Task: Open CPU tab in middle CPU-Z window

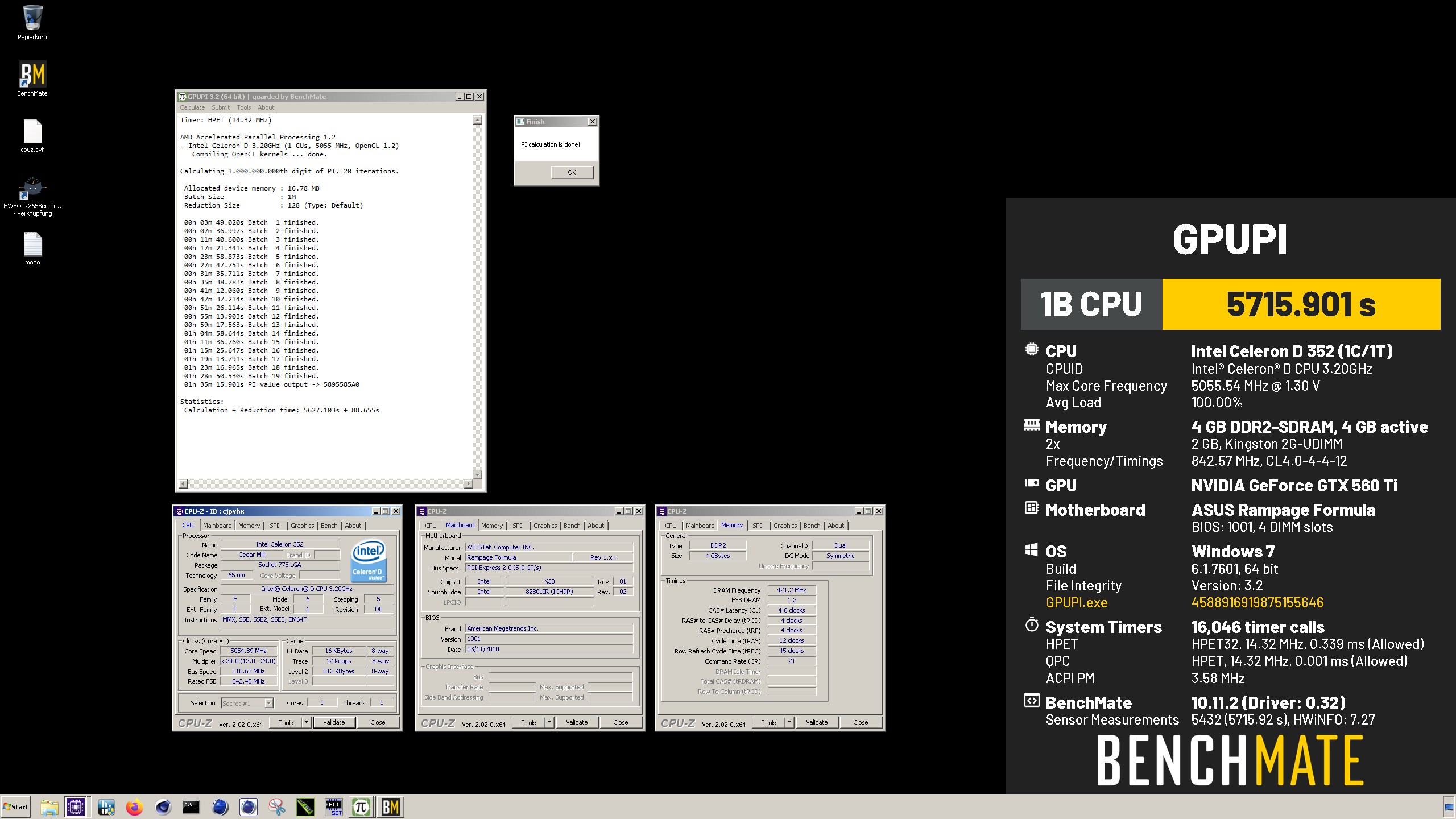Action: [x=431, y=526]
